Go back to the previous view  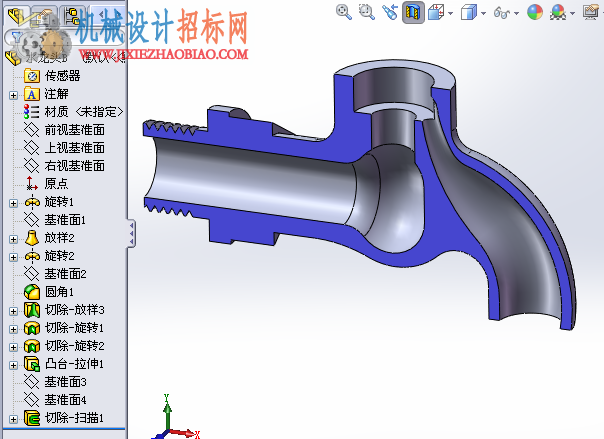pyautogui.click(x=390, y=12)
